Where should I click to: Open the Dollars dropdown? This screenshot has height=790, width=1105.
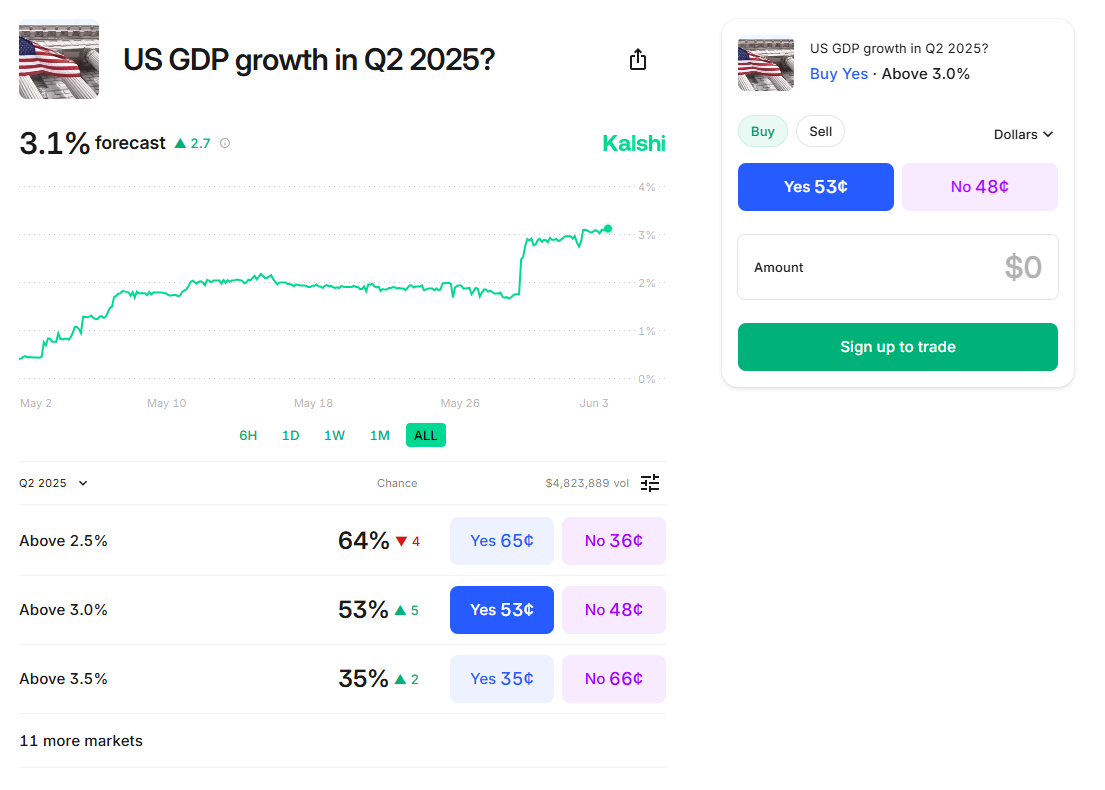tap(1023, 135)
